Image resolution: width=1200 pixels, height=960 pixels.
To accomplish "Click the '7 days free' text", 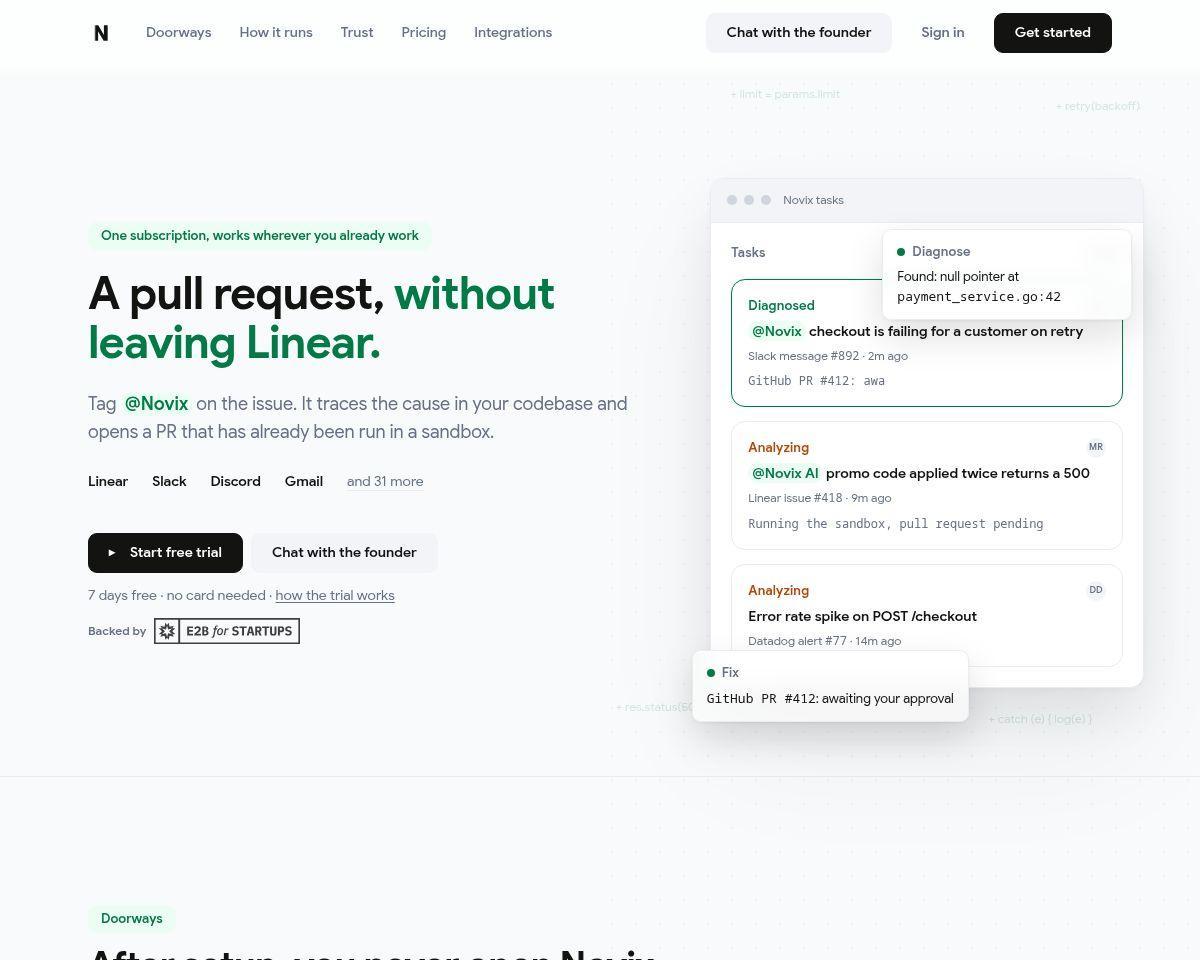I will pyautogui.click(x=122, y=595).
